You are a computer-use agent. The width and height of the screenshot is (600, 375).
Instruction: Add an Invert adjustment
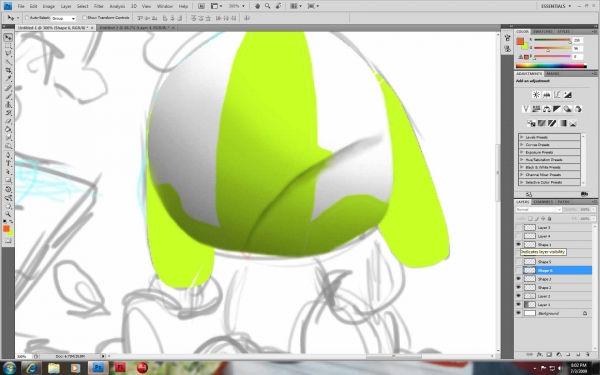click(531, 124)
